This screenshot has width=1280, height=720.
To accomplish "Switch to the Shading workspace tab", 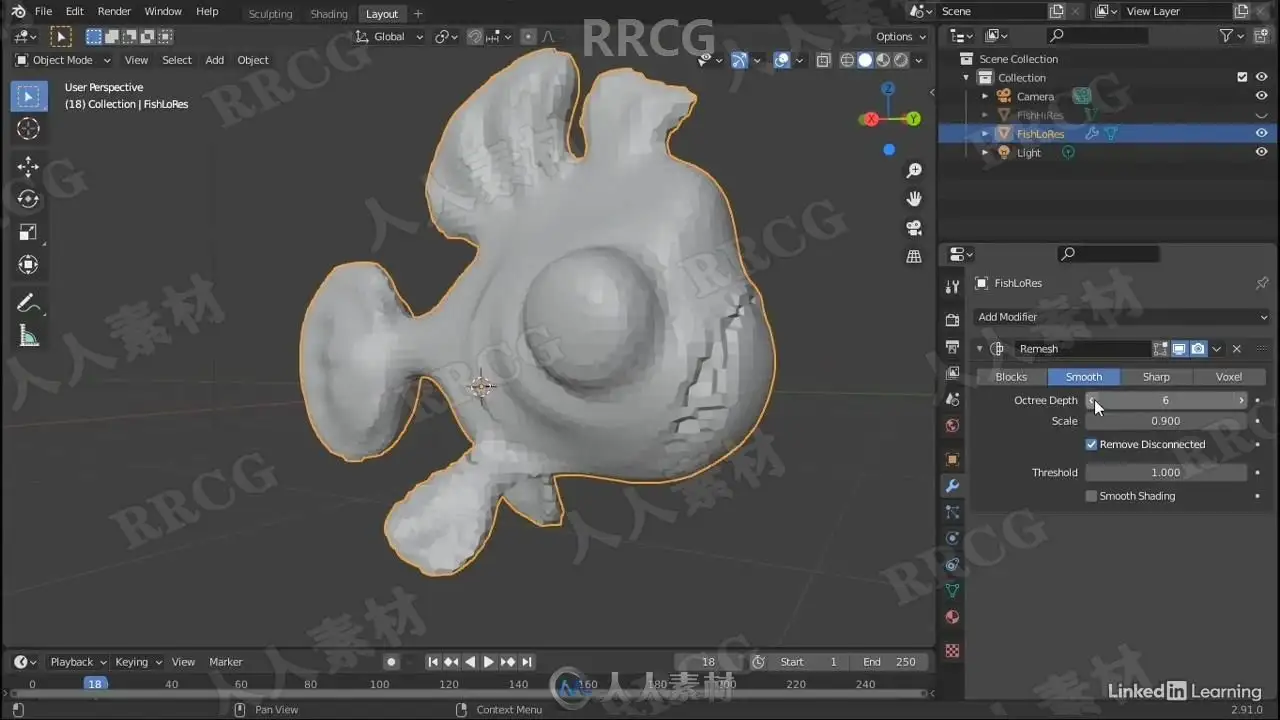I will 329,14.
